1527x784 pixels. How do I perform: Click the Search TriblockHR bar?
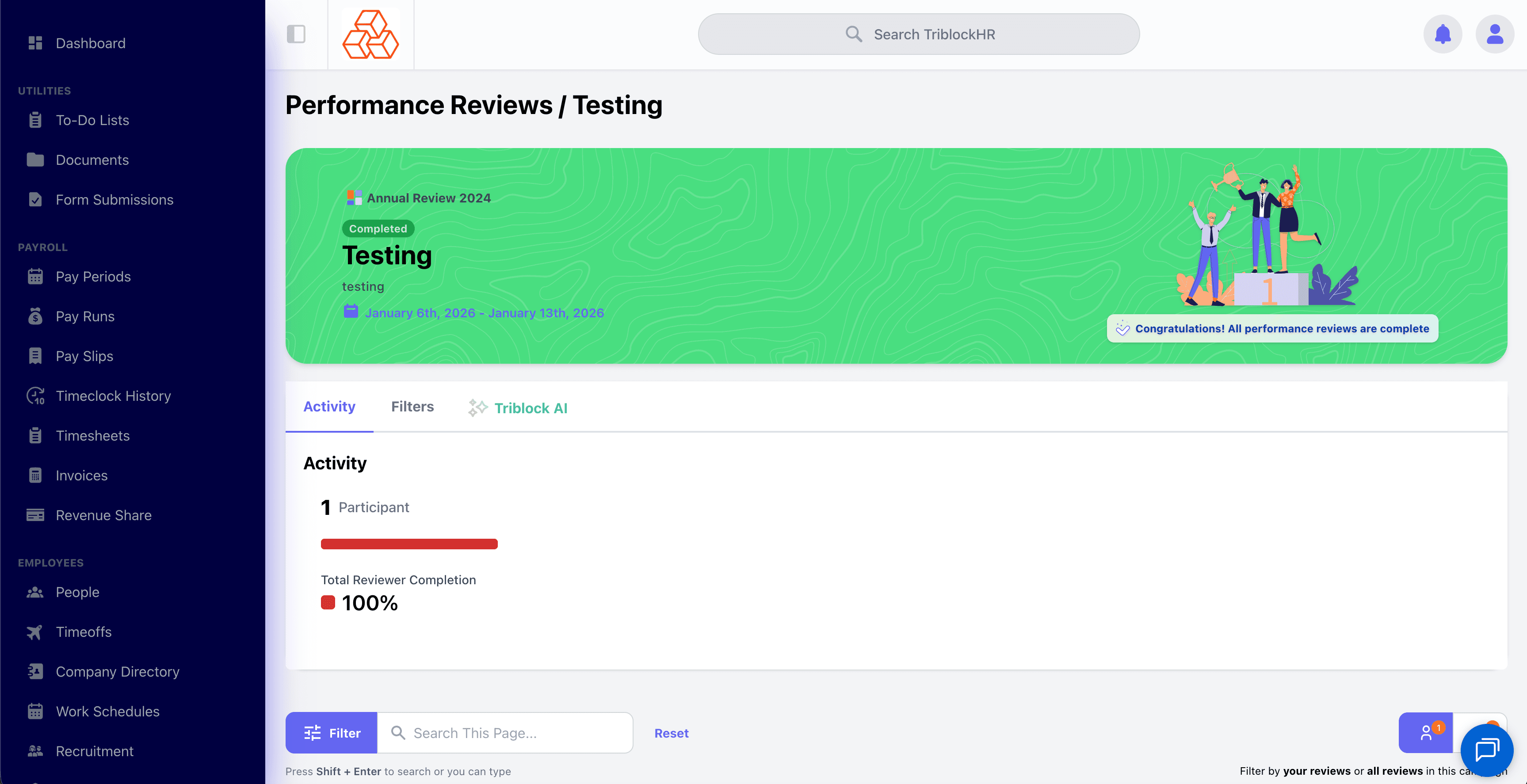click(x=918, y=34)
